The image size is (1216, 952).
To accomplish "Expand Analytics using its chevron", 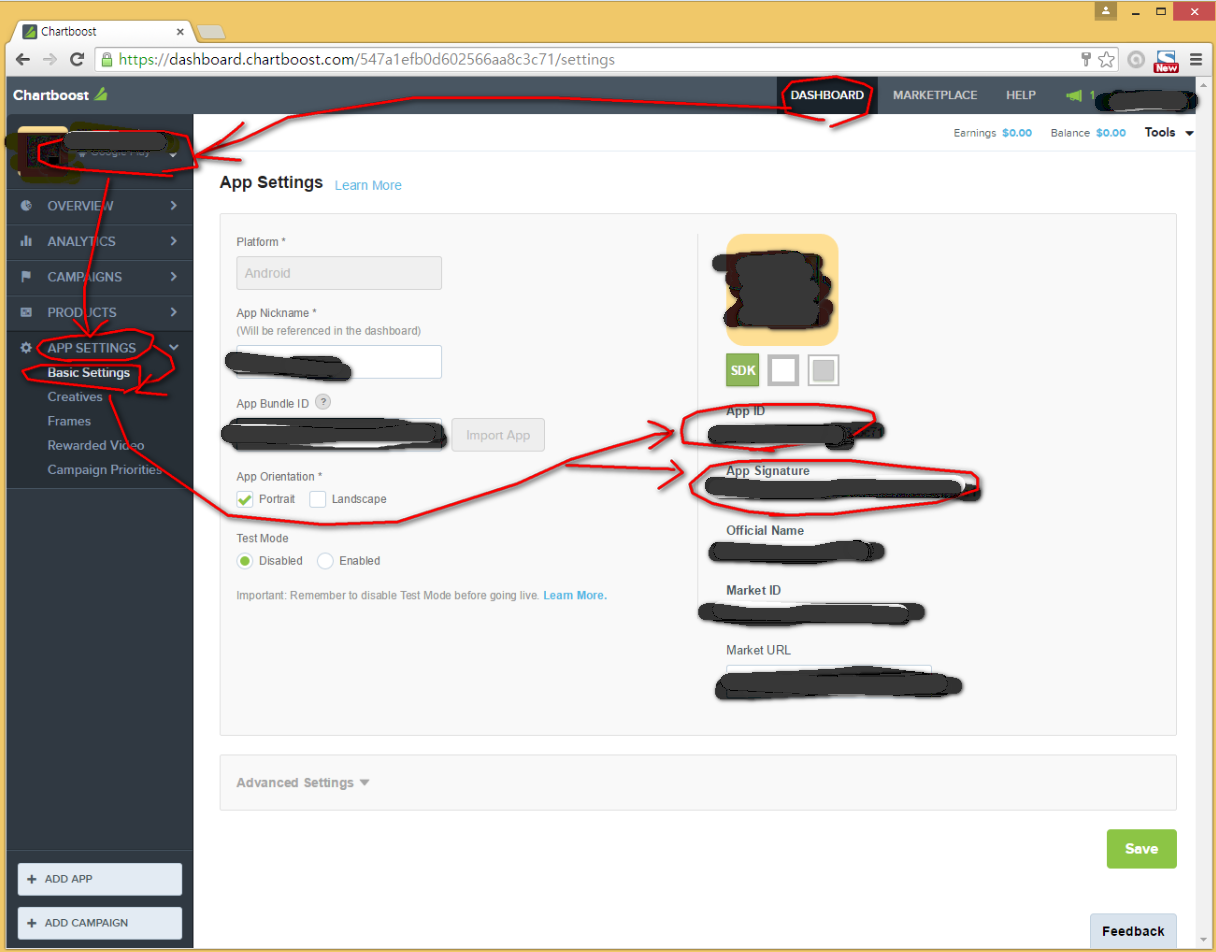I will tap(173, 241).
